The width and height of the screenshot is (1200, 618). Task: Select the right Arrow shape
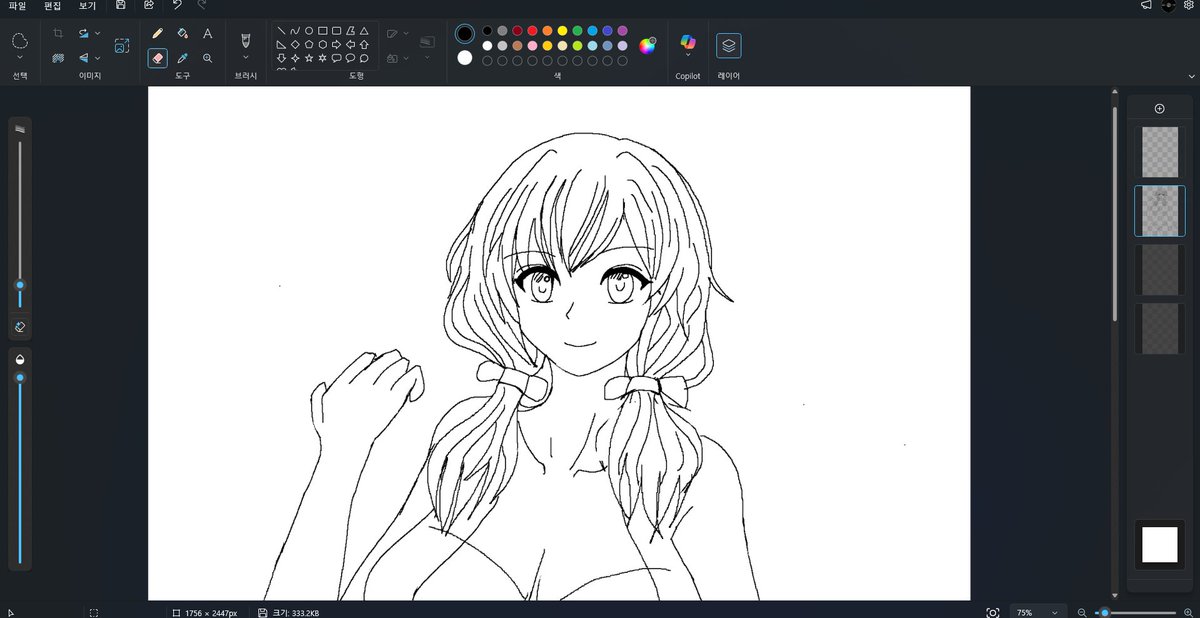click(x=337, y=44)
